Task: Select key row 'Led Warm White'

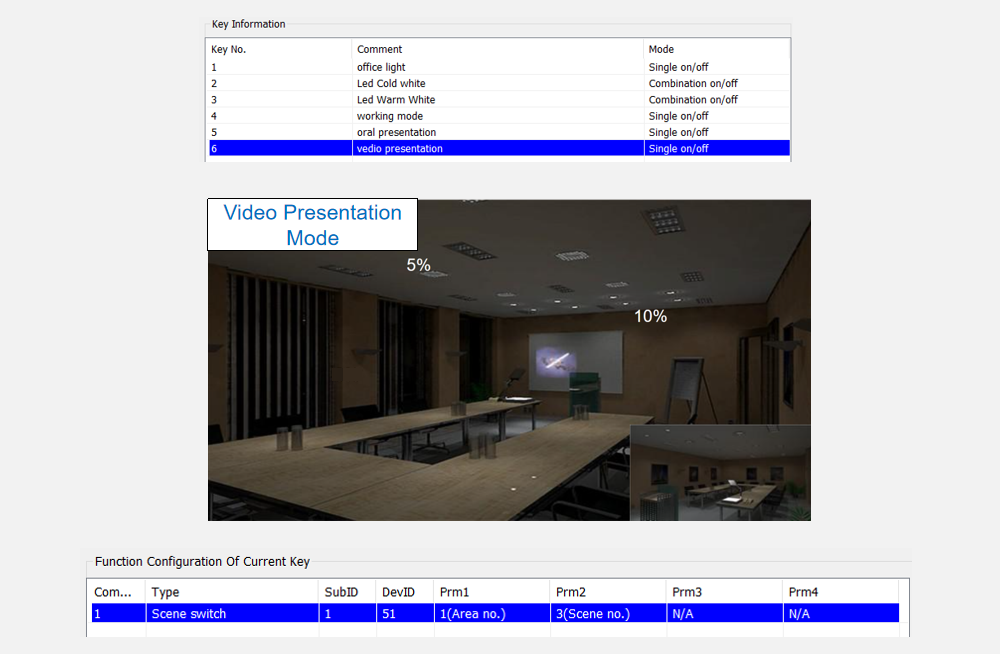Action: point(499,100)
